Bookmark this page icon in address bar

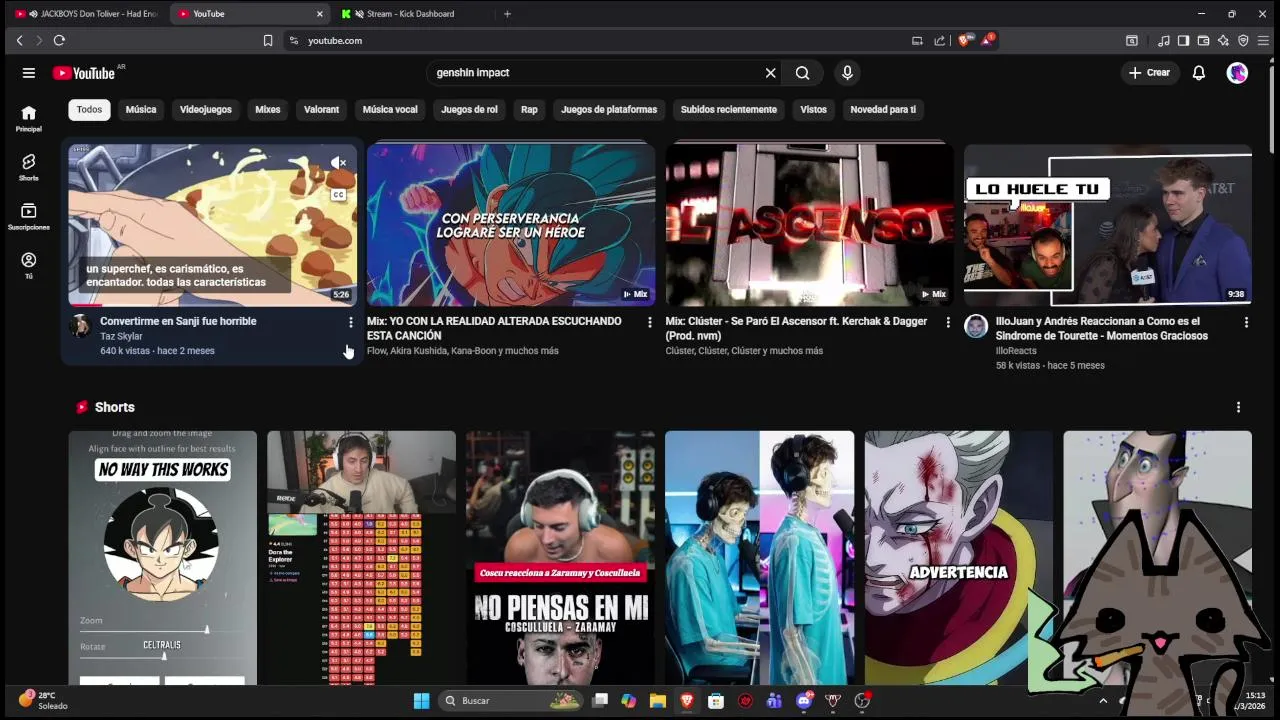[267, 40]
